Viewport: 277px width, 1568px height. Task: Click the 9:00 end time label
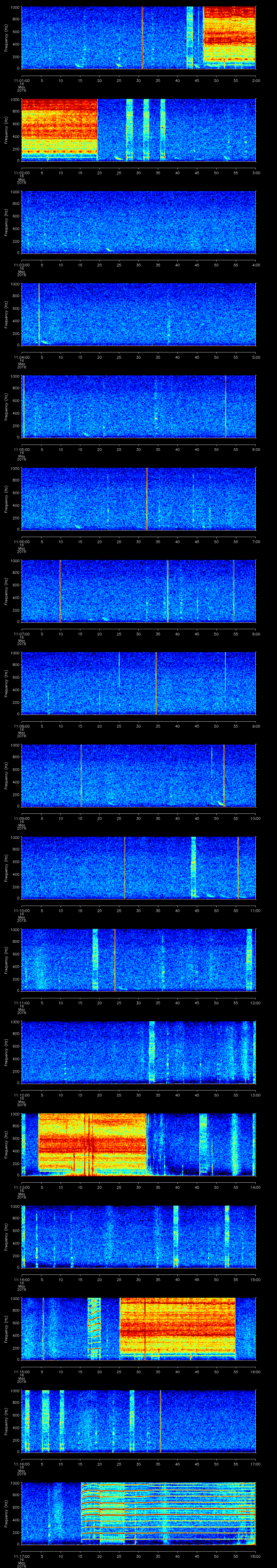256,726
